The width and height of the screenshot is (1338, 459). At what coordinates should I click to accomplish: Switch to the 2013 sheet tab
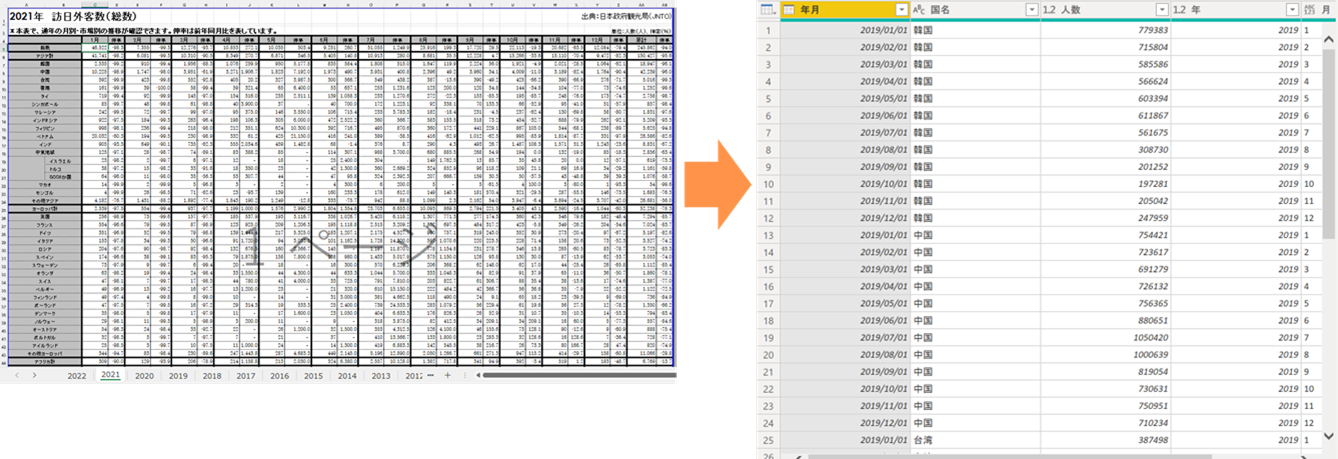coord(381,376)
